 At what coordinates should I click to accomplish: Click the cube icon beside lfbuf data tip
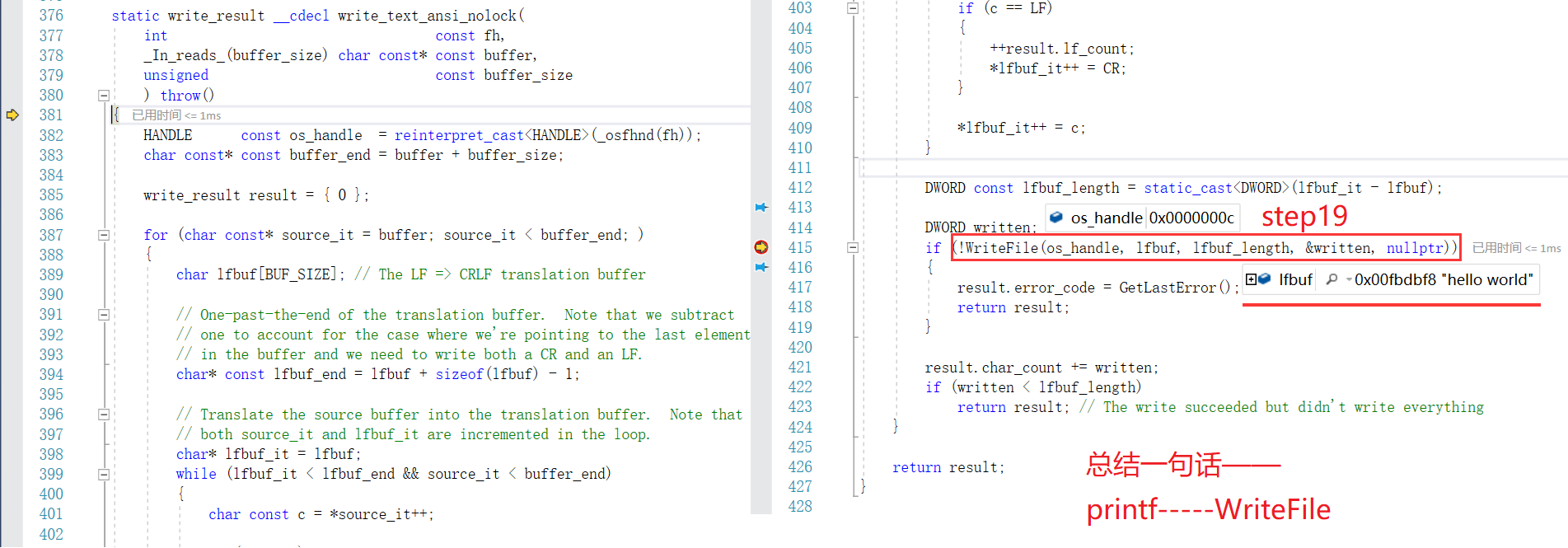point(1265,279)
